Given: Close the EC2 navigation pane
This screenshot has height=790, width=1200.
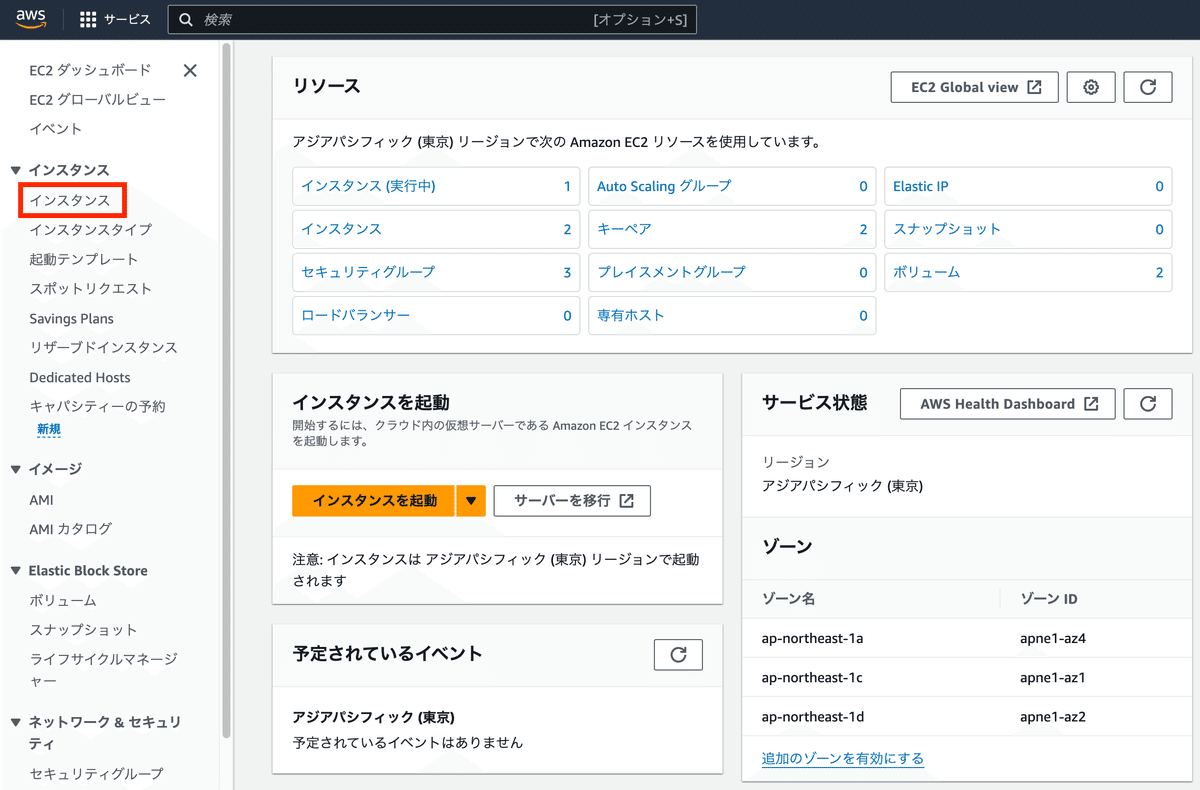Looking at the screenshot, I should coord(190,70).
